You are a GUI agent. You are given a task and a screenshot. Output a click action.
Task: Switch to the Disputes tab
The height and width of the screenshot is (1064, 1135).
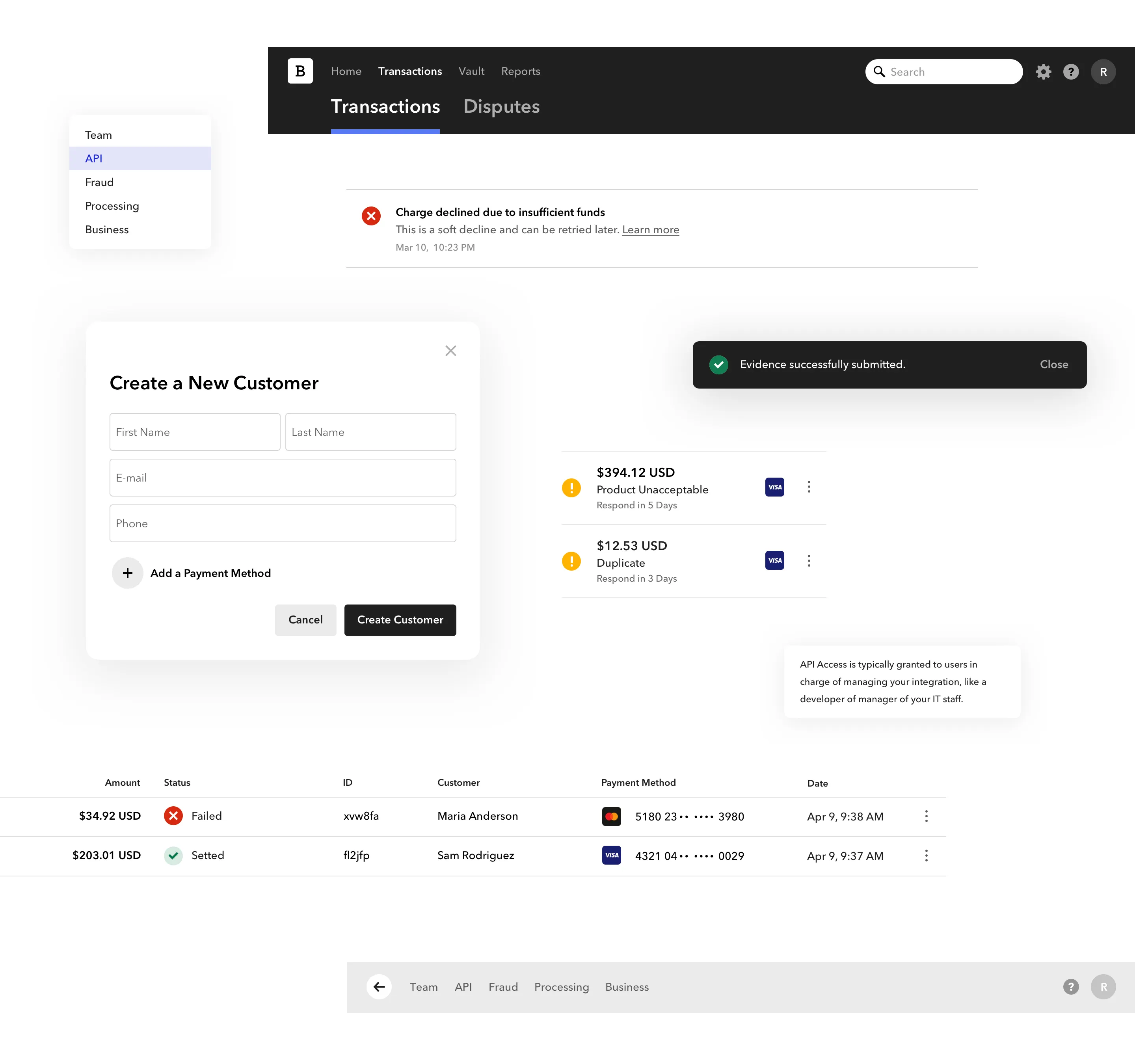coord(501,107)
